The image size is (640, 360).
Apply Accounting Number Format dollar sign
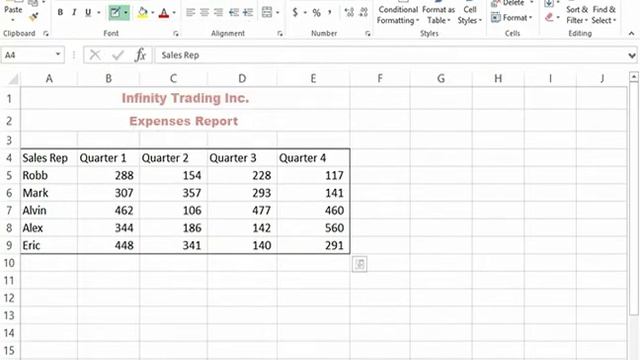point(295,13)
